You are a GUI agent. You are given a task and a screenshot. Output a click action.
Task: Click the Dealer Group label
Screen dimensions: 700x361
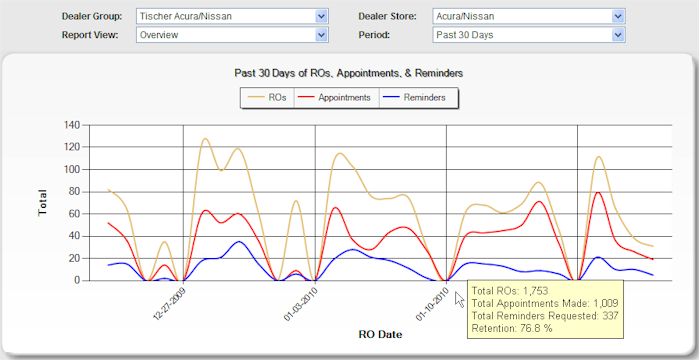click(x=92, y=17)
